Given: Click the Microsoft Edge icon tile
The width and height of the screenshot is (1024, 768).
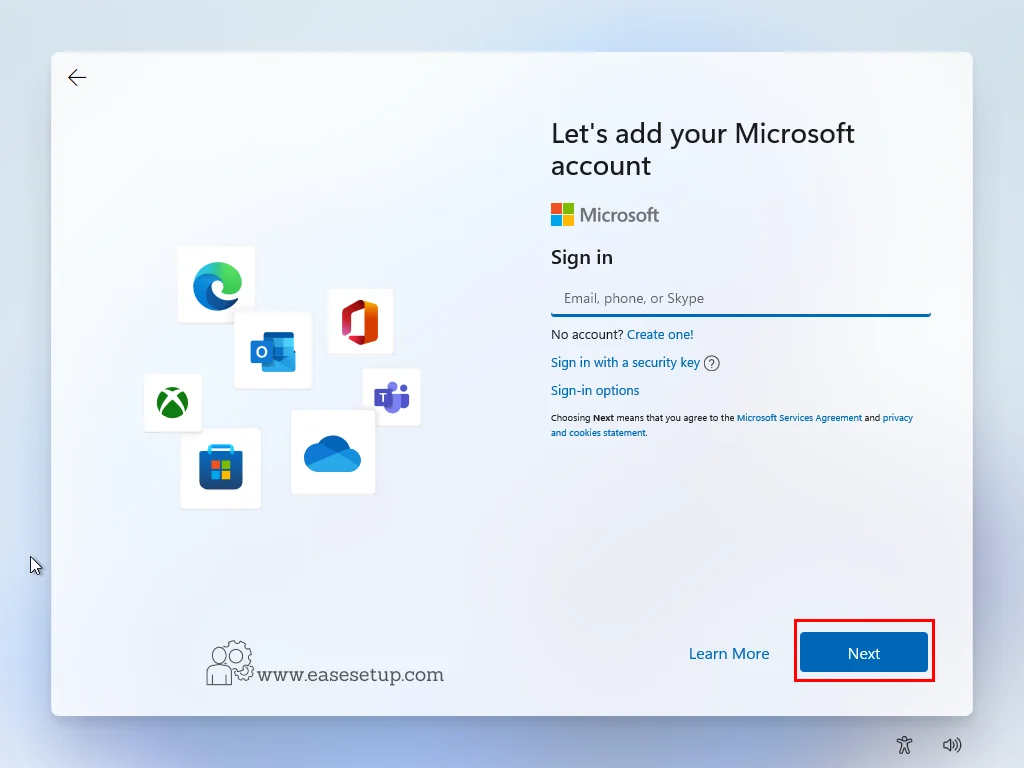Looking at the screenshot, I should (217, 285).
